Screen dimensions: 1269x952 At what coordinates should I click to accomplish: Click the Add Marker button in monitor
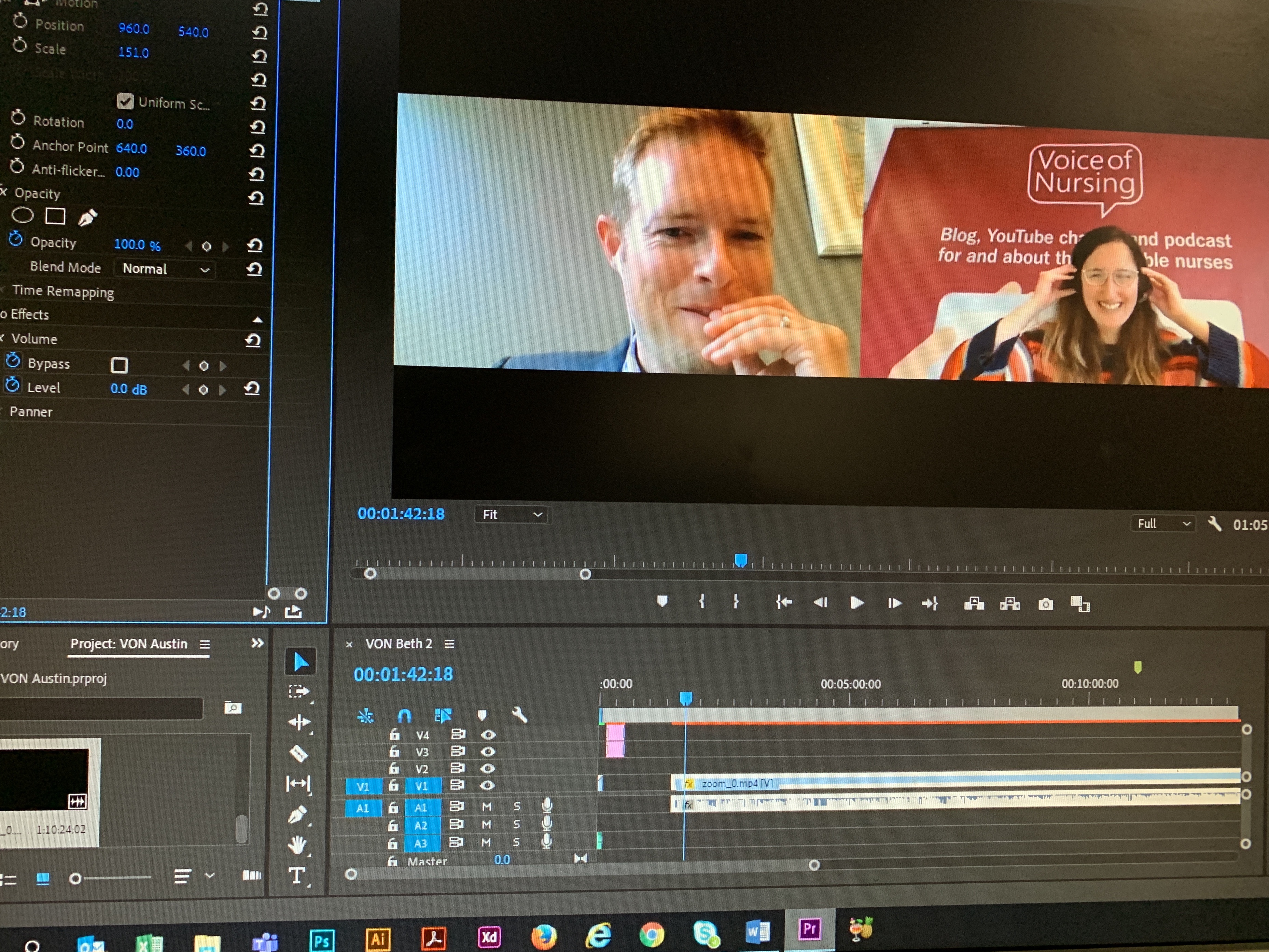coord(662,601)
